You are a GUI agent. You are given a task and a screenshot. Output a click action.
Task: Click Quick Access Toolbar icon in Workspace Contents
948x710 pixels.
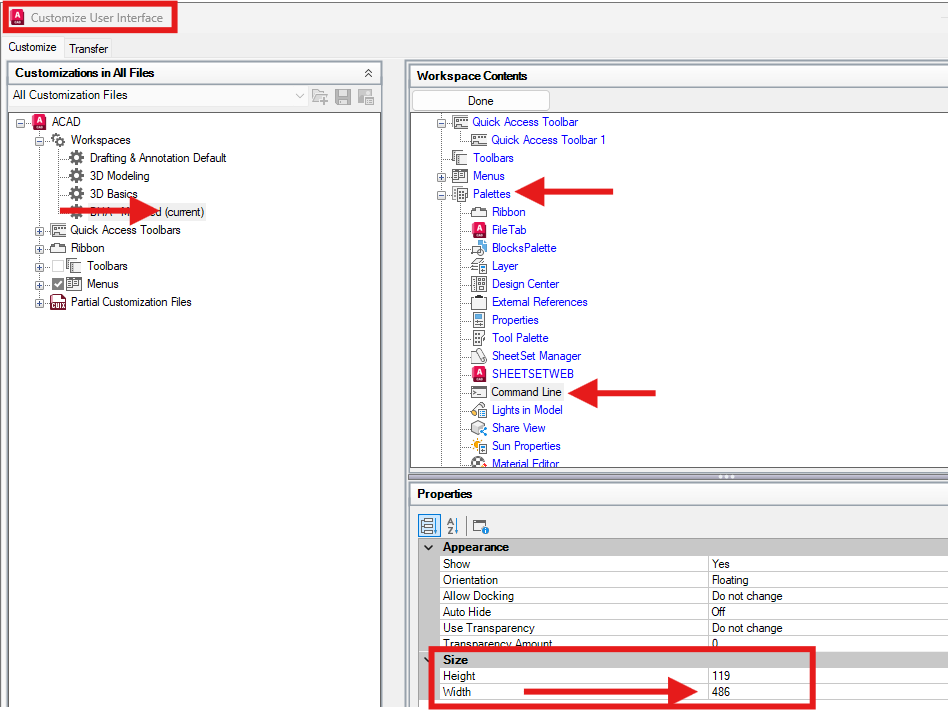tap(461, 123)
